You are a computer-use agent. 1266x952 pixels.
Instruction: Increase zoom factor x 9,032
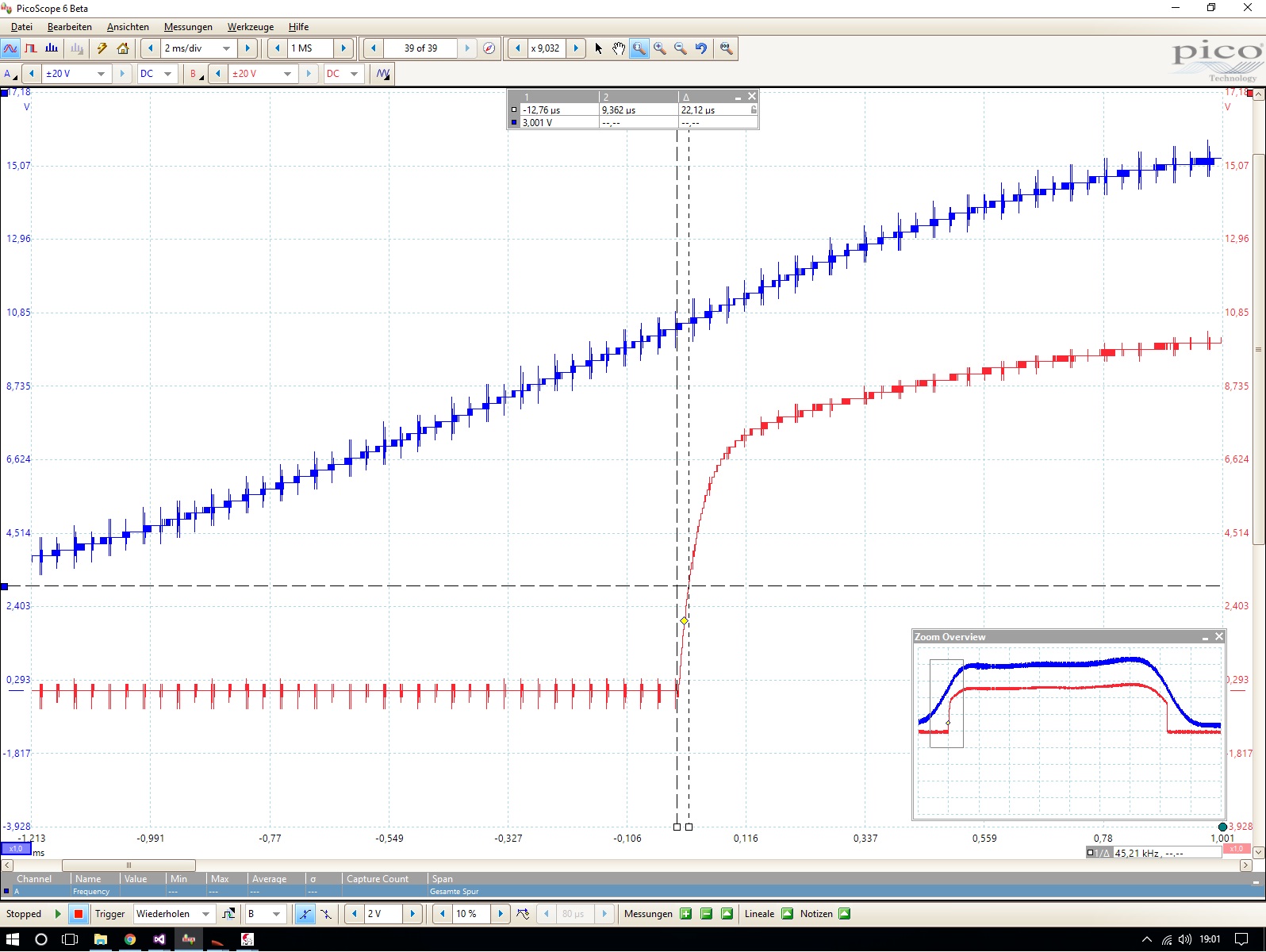(x=576, y=48)
